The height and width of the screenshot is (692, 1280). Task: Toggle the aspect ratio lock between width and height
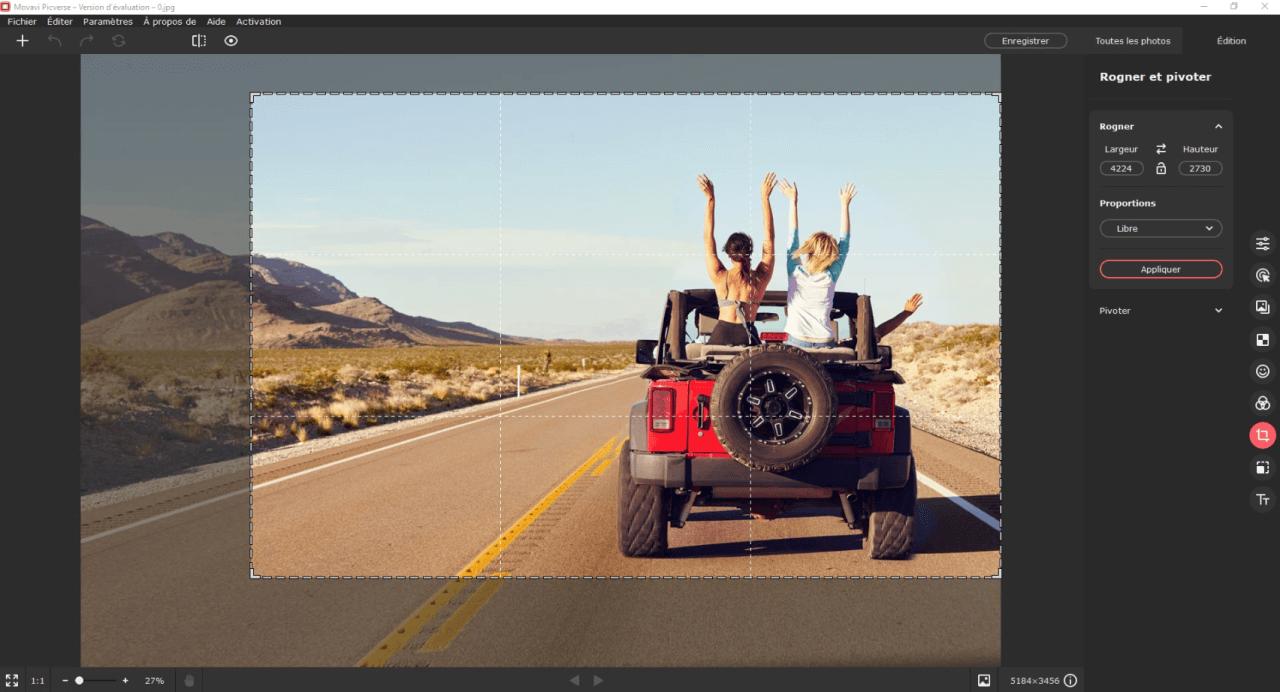tap(1160, 168)
